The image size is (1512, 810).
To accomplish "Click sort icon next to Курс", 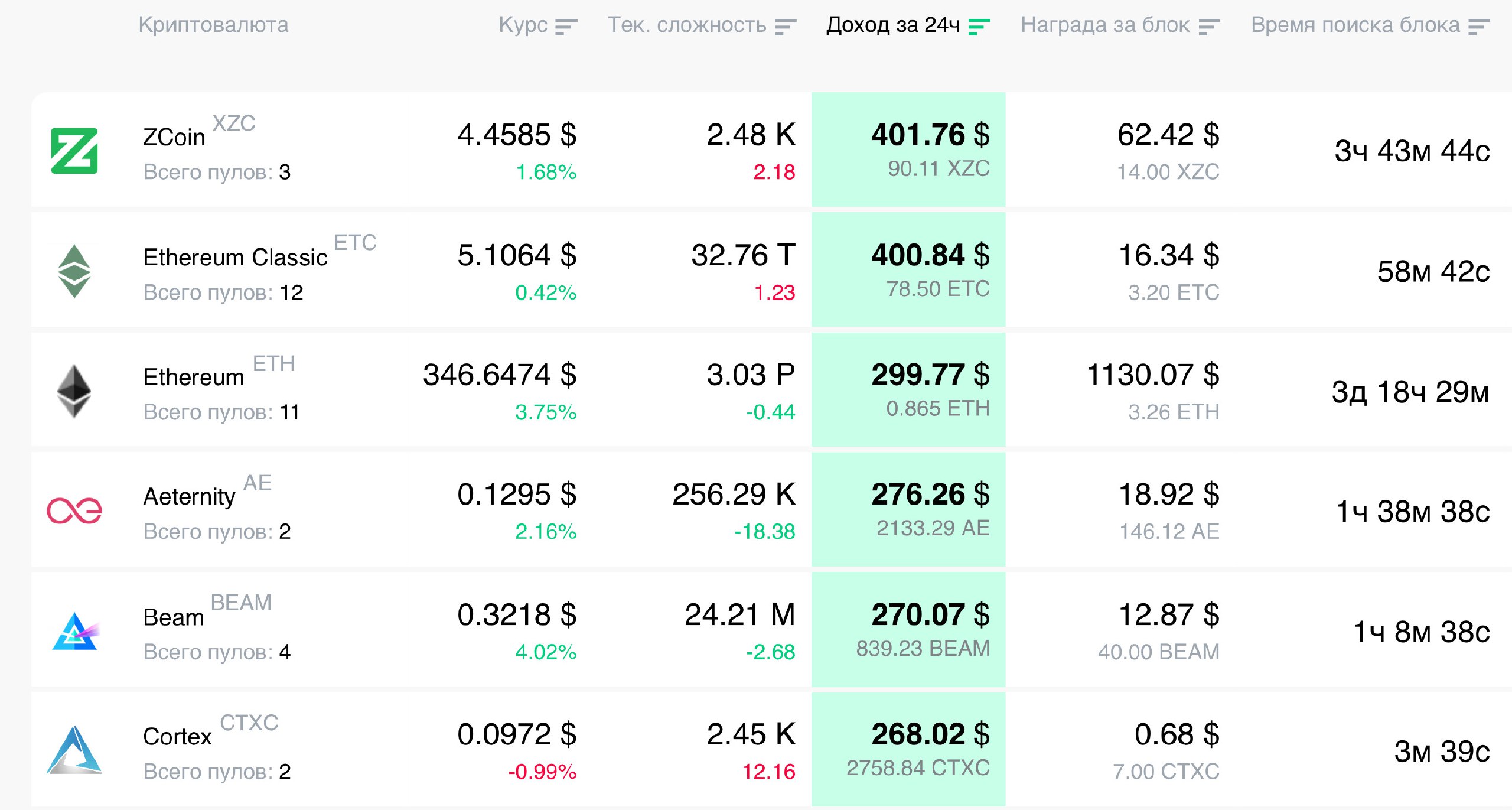I will [x=566, y=27].
